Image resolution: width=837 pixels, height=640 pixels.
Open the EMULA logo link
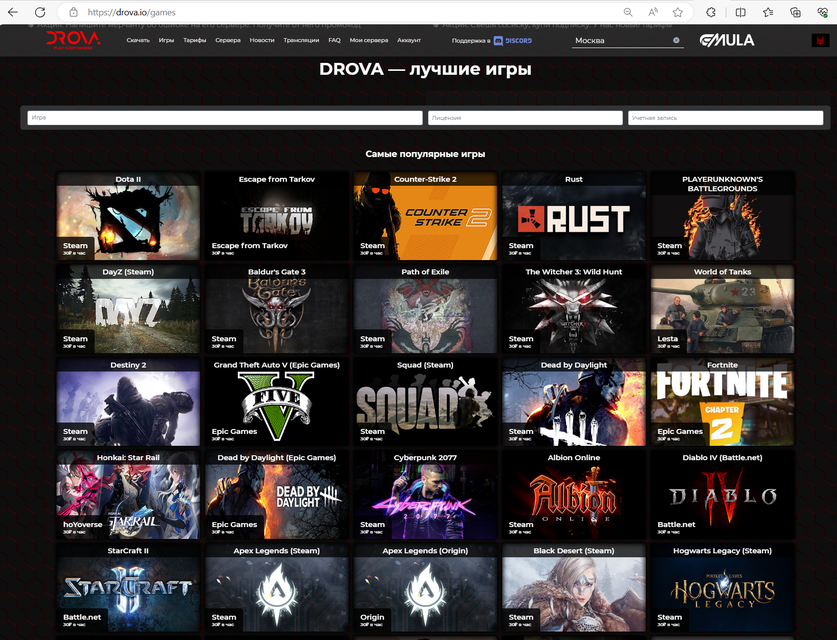727,40
